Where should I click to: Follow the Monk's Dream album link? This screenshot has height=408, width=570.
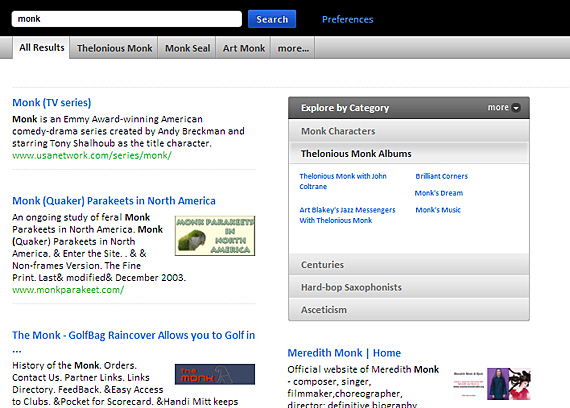[439, 193]
